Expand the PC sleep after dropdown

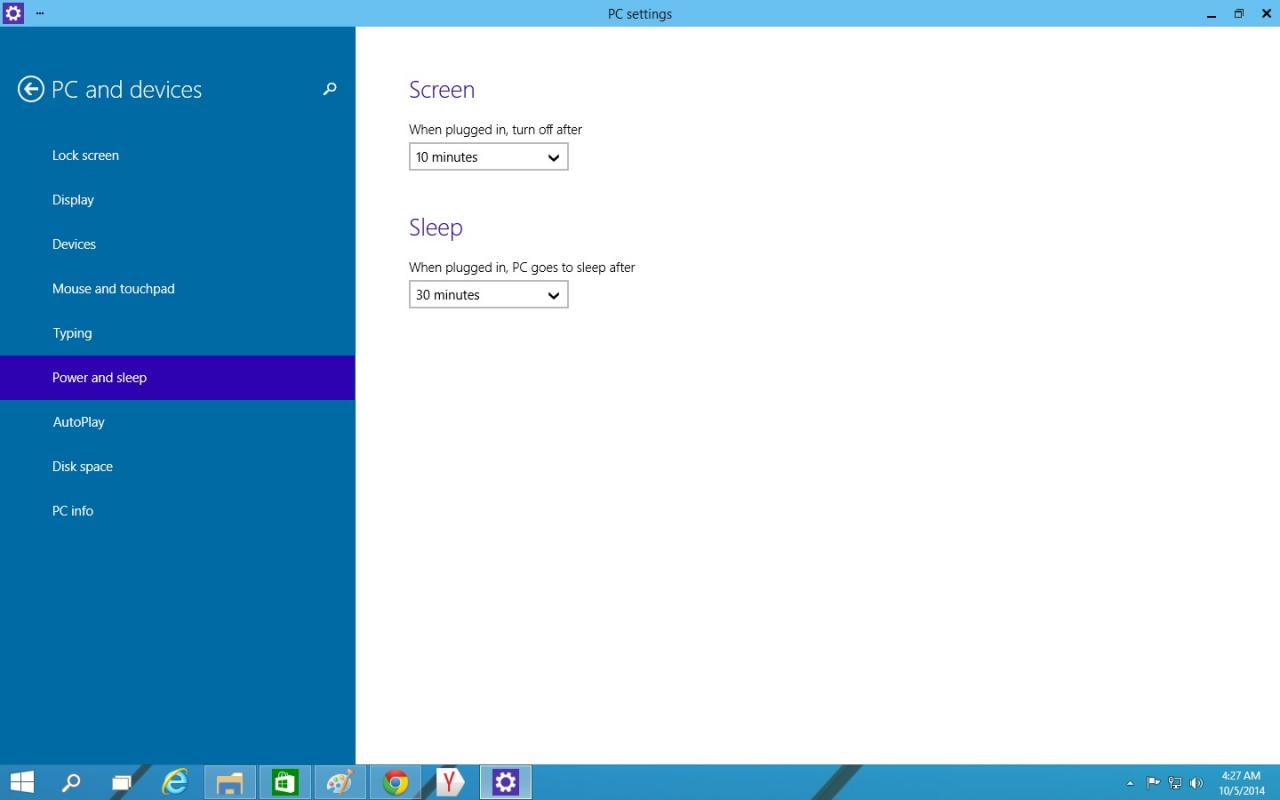pos(489,295)
